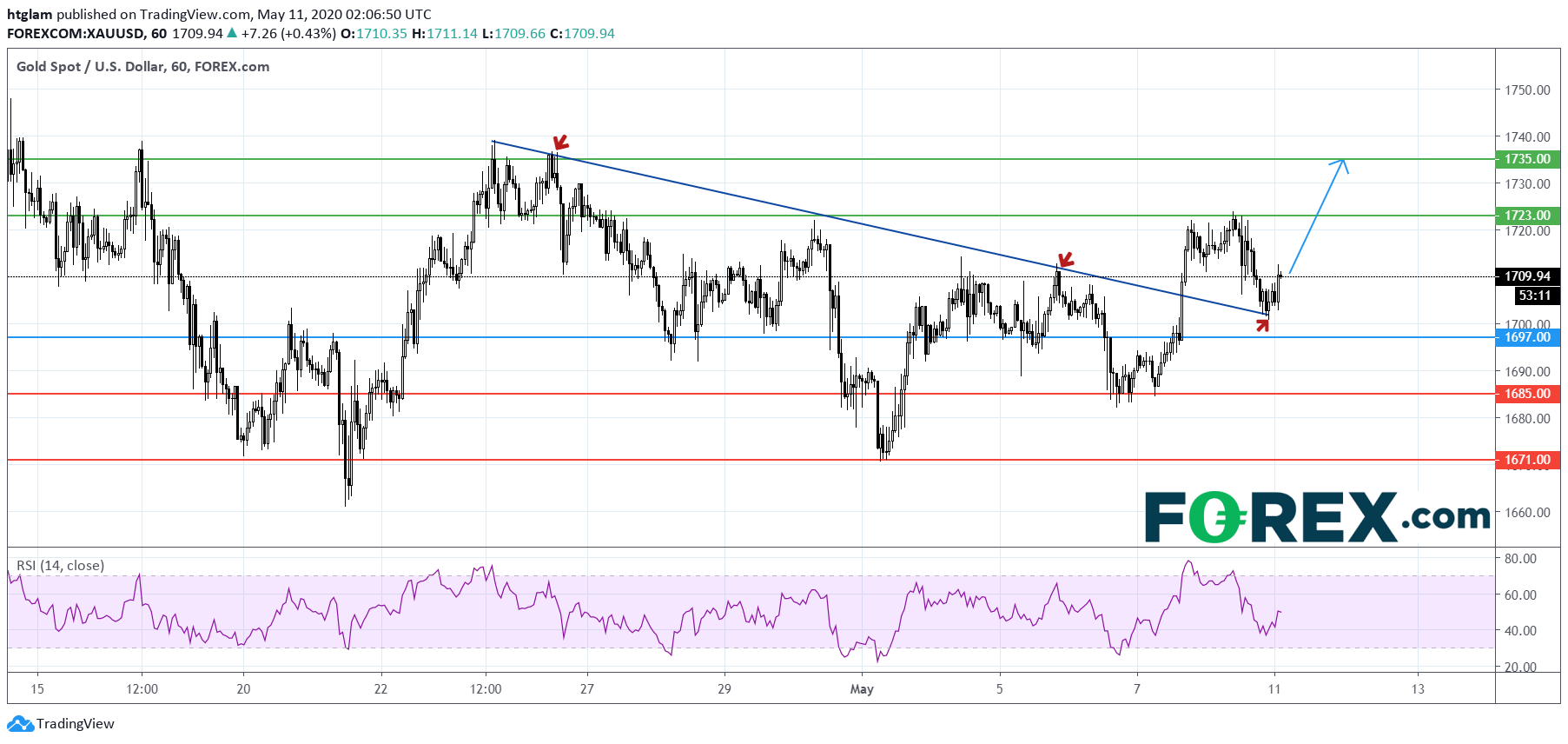Viewport: 1568px width, 744px height.
Task: Click the Gold Spot / U.S. Dollar chart title
Action: coord(142,67)
